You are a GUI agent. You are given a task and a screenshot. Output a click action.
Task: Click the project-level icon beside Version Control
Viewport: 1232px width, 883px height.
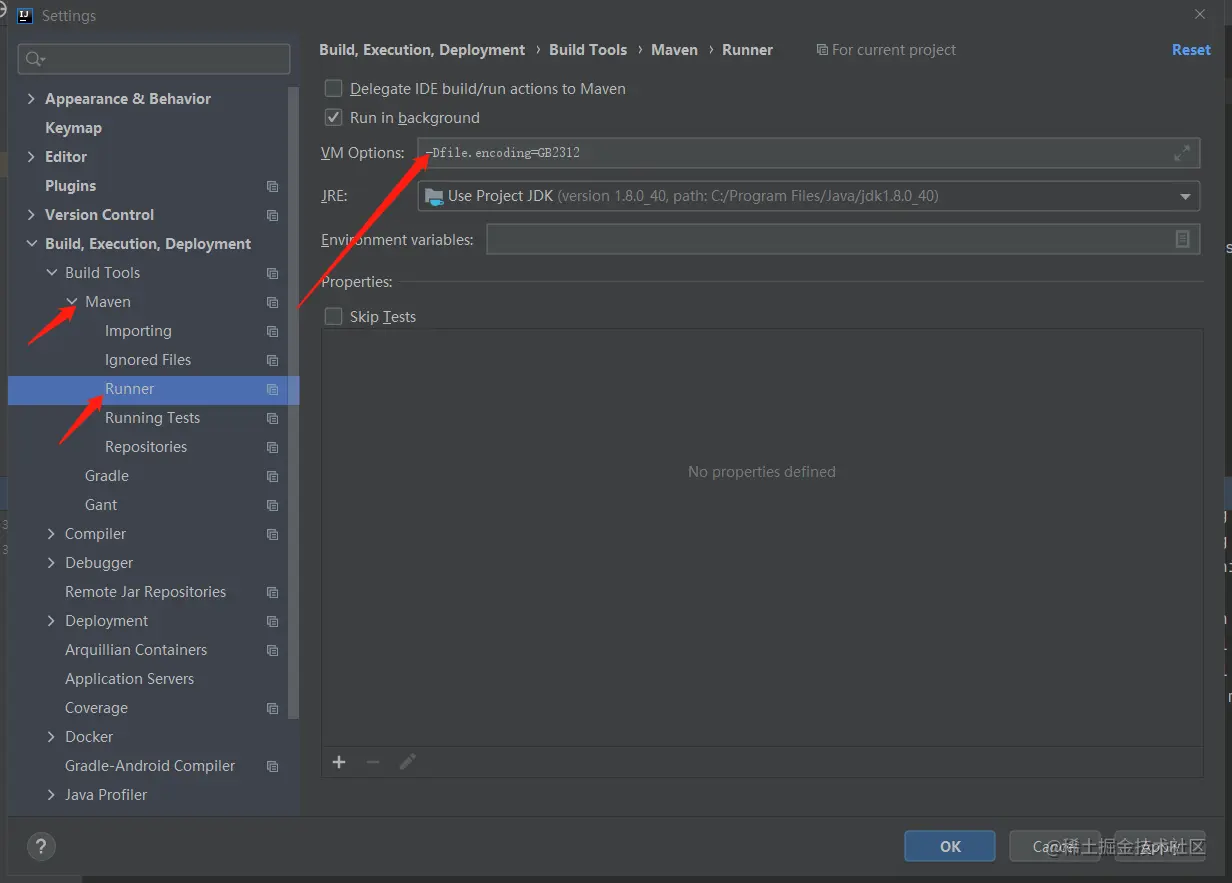pos(272,215)
